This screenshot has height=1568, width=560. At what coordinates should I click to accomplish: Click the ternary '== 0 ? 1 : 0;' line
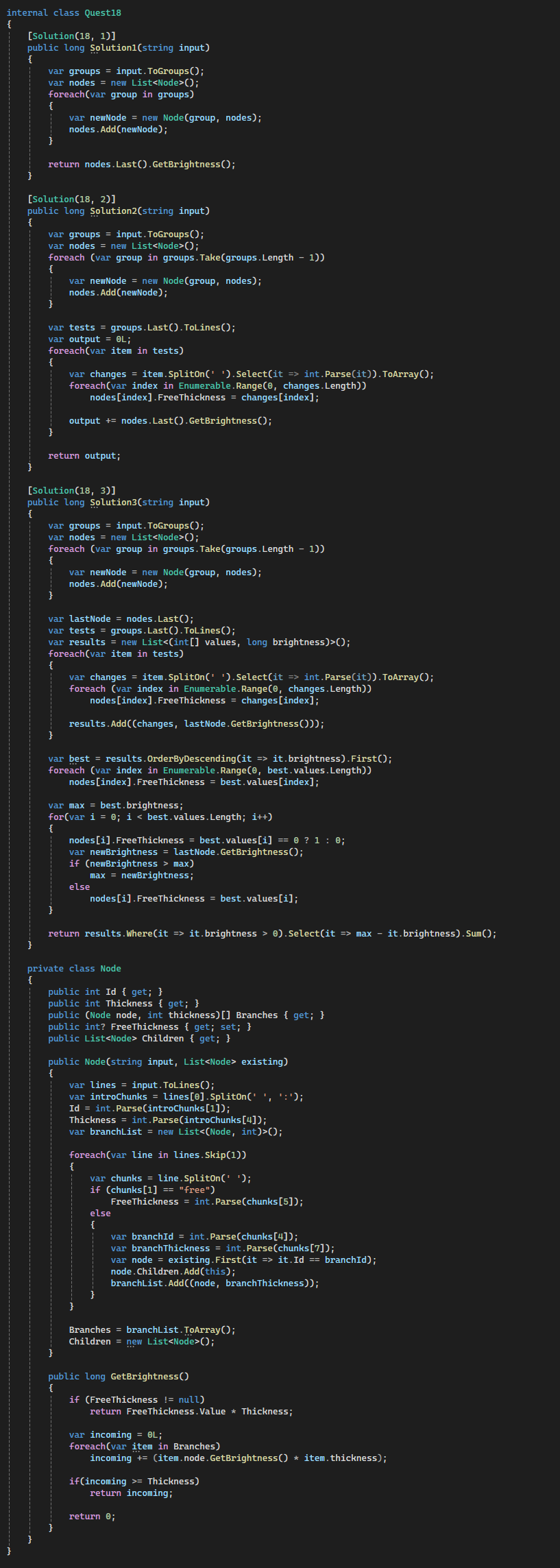pyautogui.click(x=207, y=840)
